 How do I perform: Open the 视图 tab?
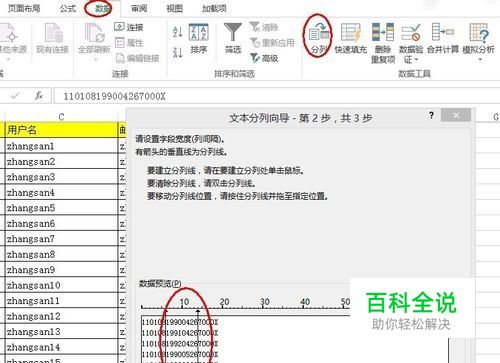coord(174,8)
